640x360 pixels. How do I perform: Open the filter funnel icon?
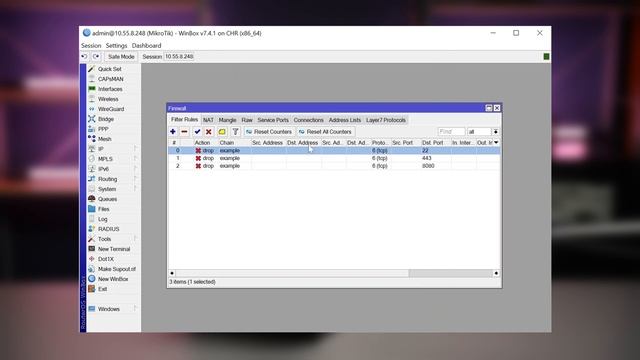pos(236,132)
